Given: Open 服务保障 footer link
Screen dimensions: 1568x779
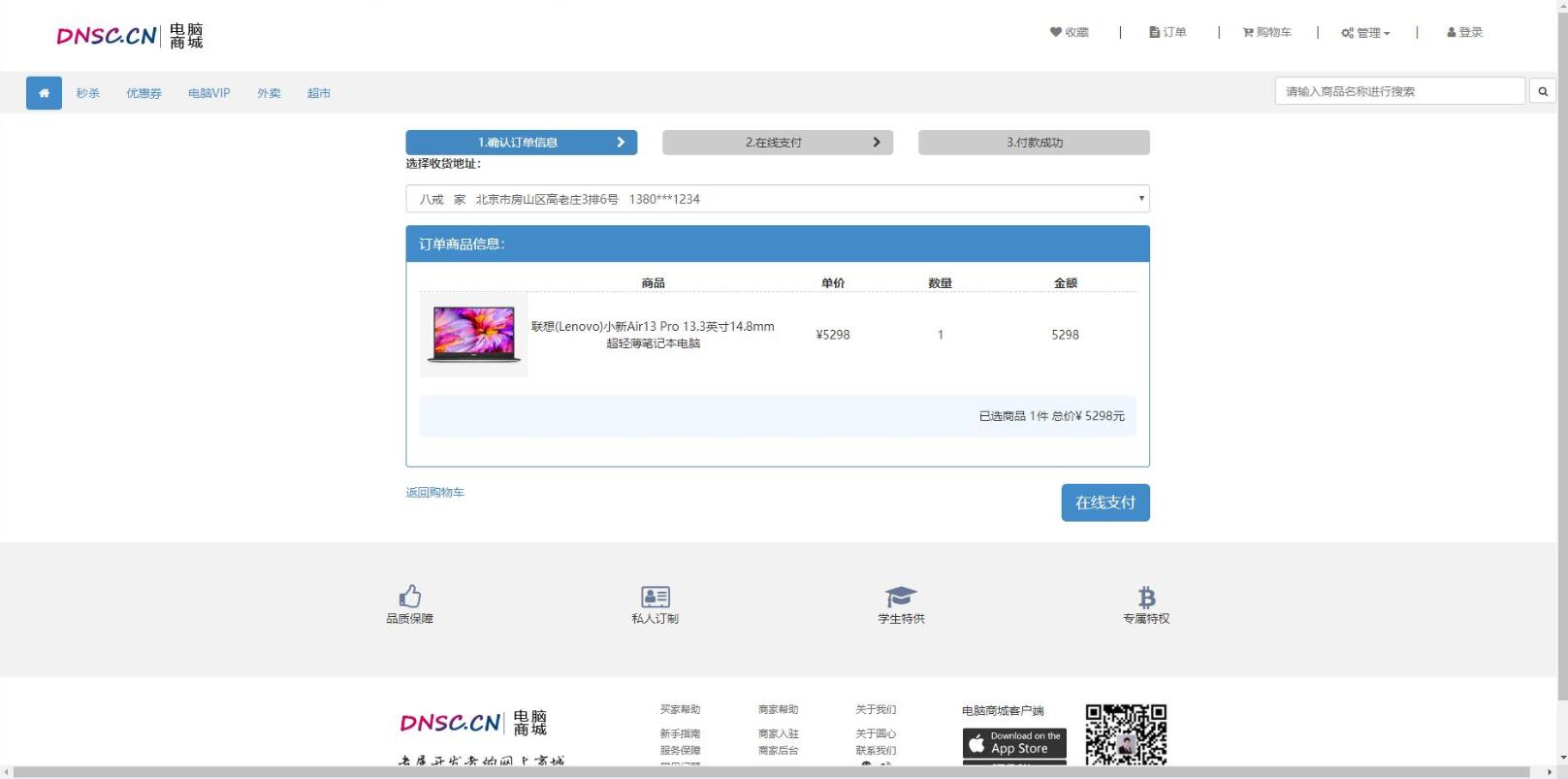Looking at the screenshot, I should (x=680, y=751).
